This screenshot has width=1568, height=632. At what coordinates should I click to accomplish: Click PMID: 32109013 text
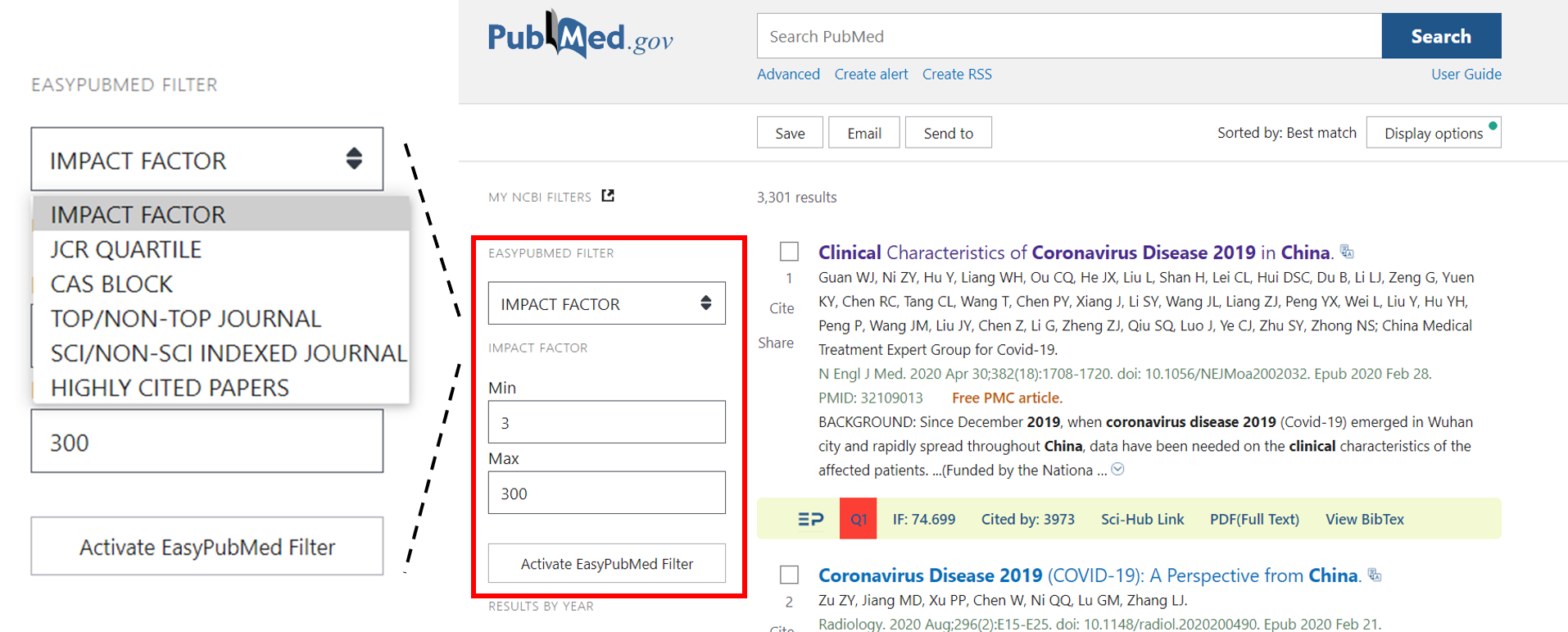pyautogui.click(x=870, y=398)
